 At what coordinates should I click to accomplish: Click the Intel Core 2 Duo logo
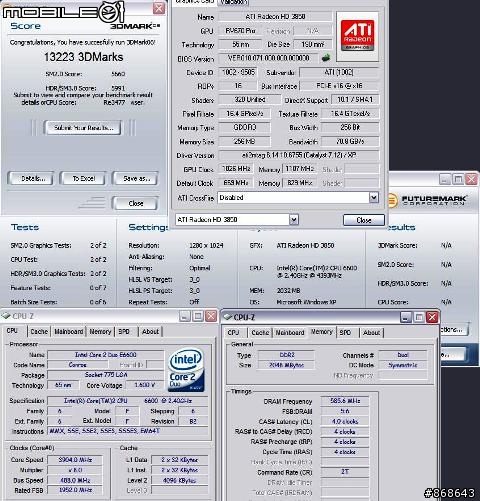pyautogui.click(x=186, y=369)
